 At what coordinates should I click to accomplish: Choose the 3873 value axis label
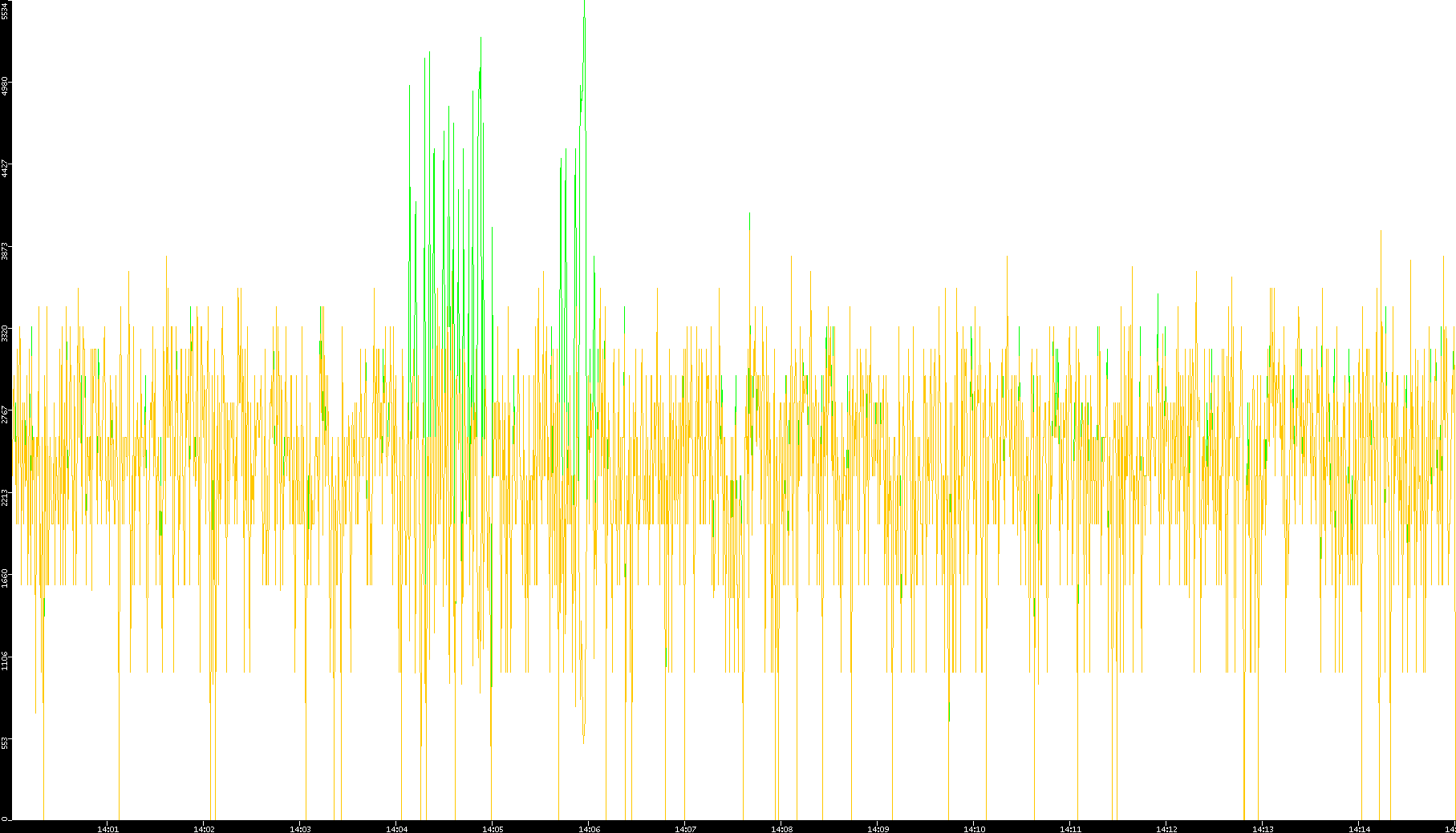pyautogui.click(x=5, y=250)
